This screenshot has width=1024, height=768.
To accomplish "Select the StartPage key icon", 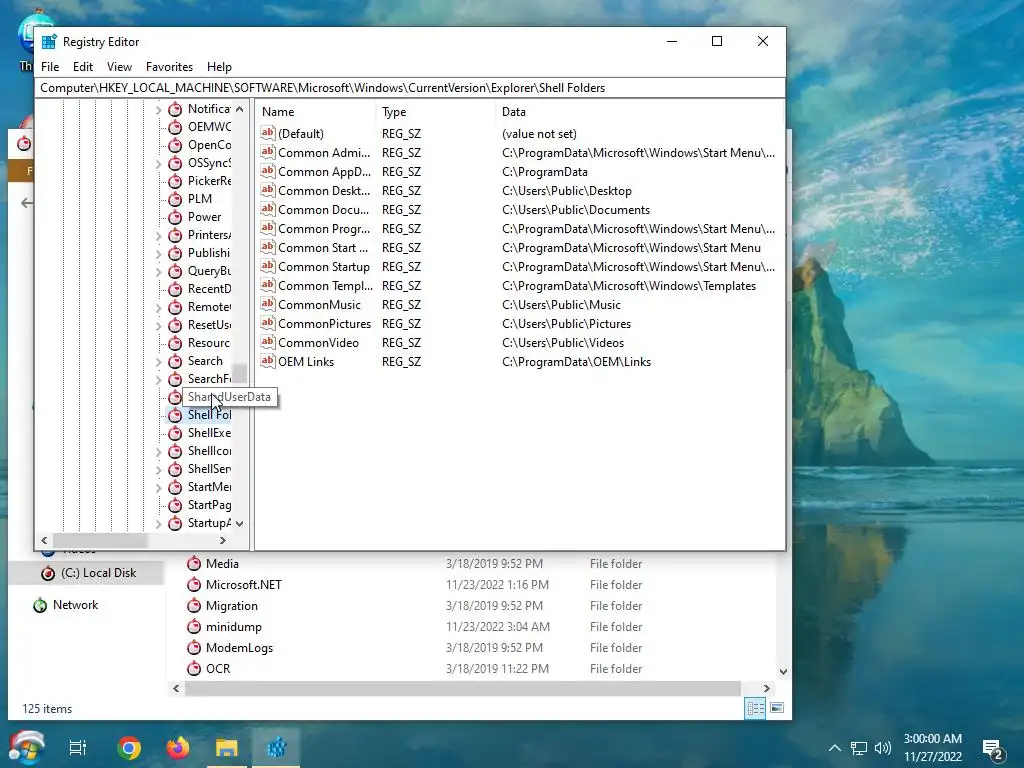I will [x=175, y=505].
